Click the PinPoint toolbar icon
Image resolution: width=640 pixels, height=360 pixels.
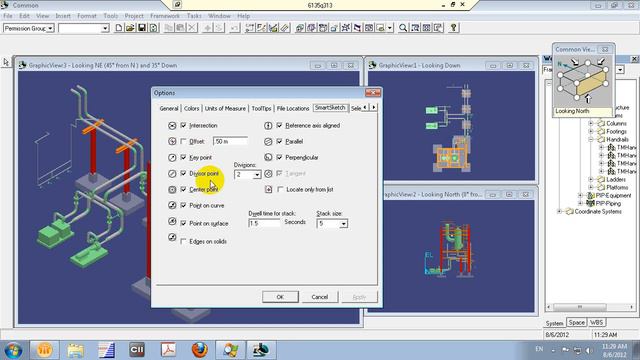250,28
